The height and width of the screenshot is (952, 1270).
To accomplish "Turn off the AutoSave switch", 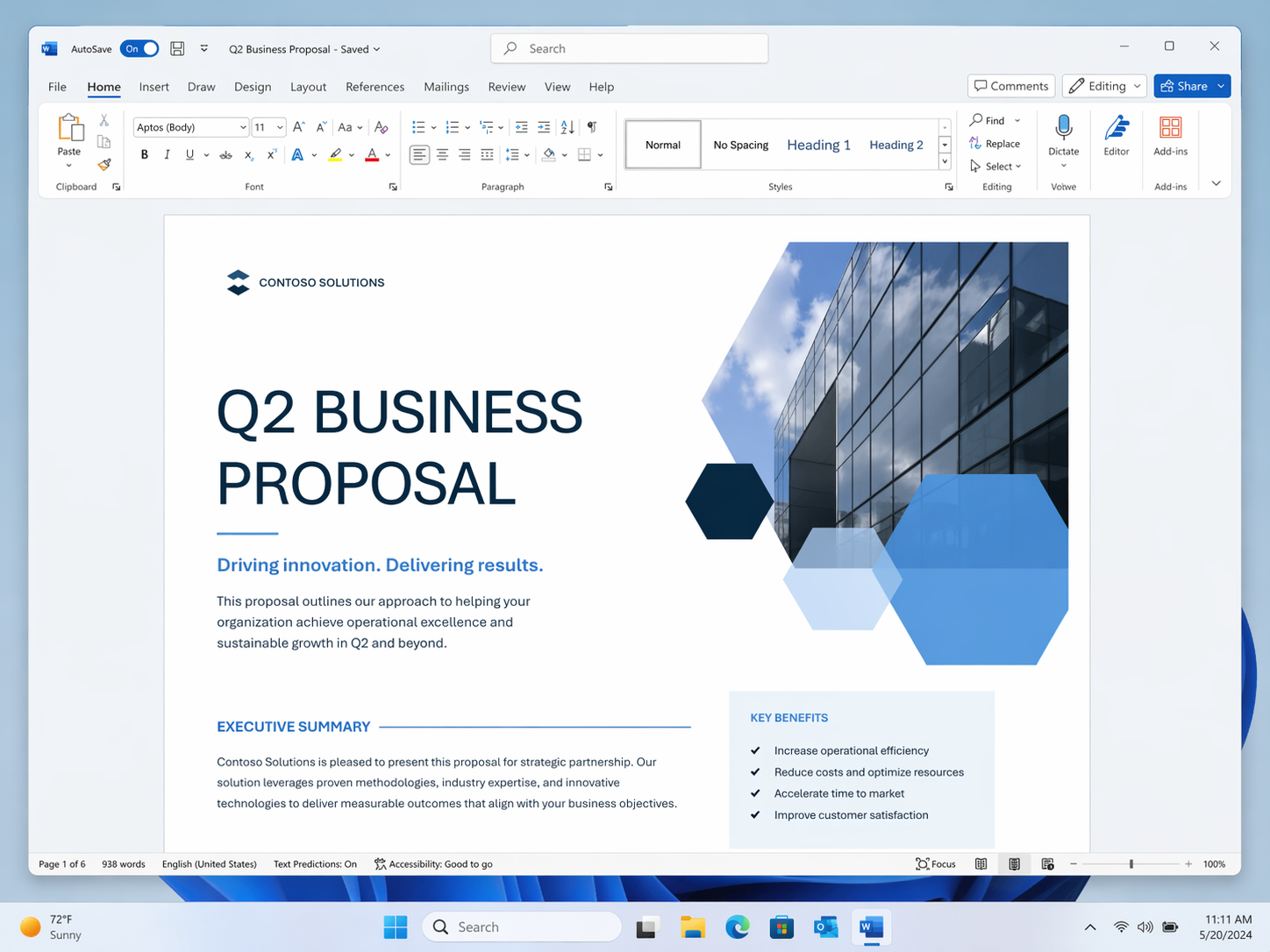I will (x=139, y=49).
